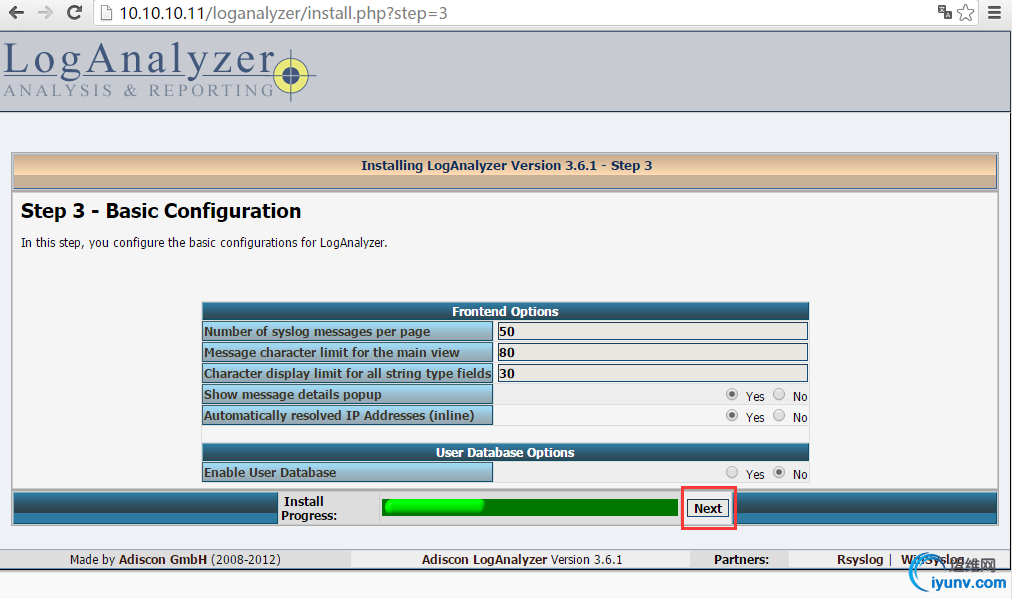Select No for Enable User Database
The image size is (1012, 599).
pyautogui.click(x=779, y=472)
